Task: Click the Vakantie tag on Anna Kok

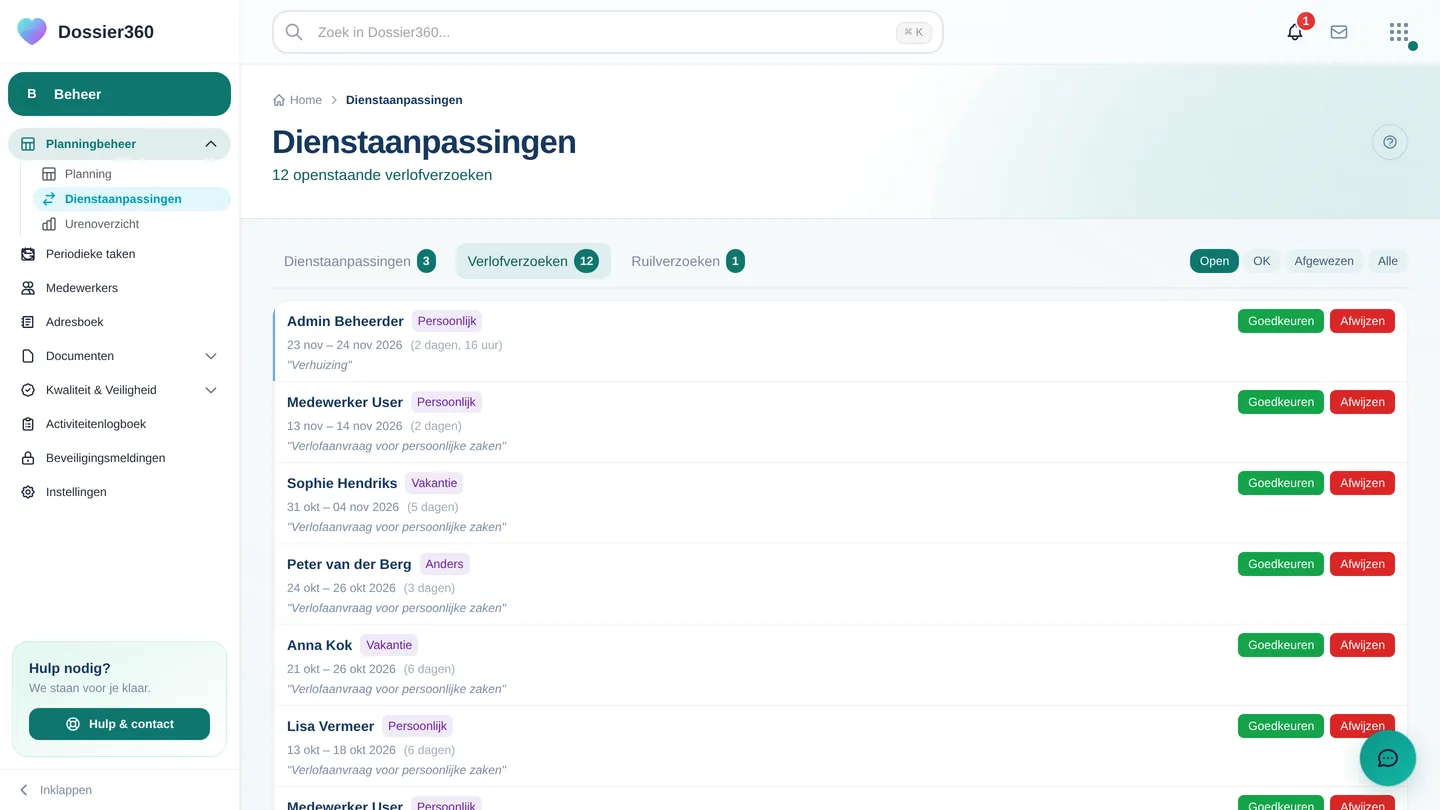Action: [x=389, y=645]
